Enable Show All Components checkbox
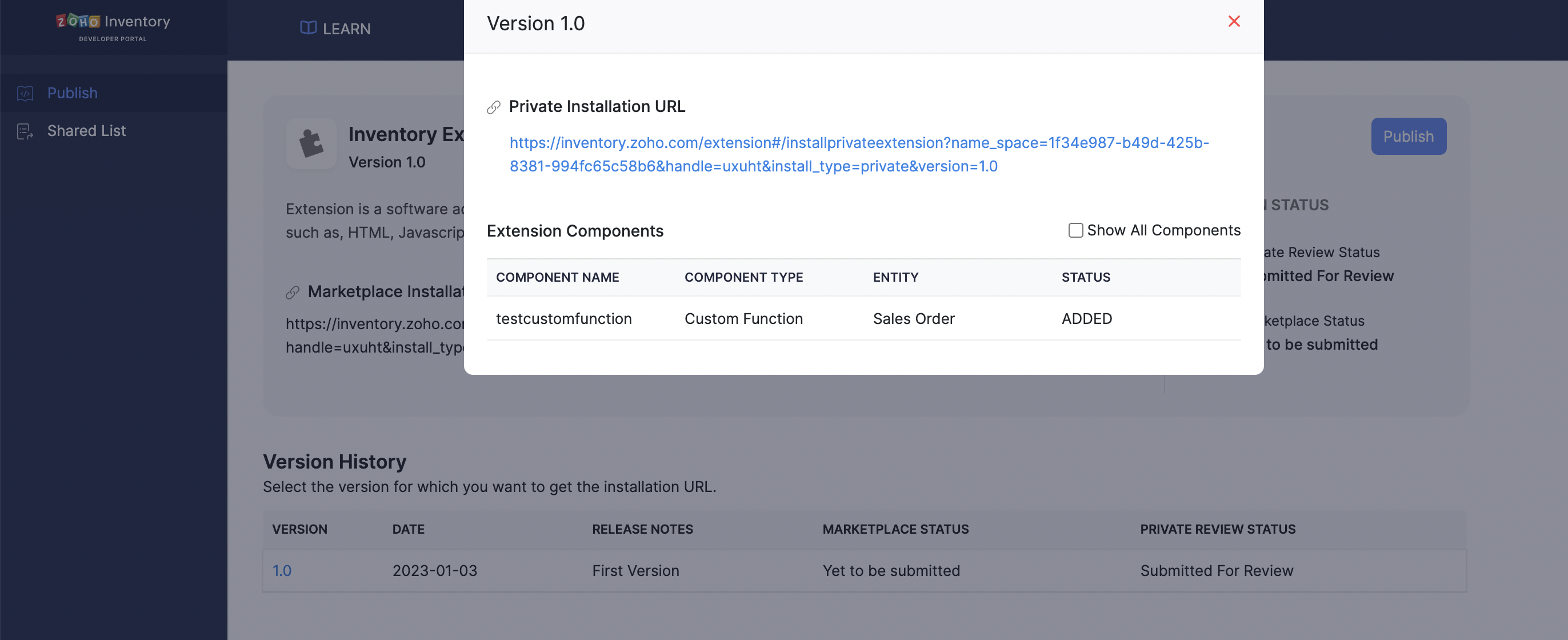Viewport: 1568px width, 640px height. point(1075,230)
